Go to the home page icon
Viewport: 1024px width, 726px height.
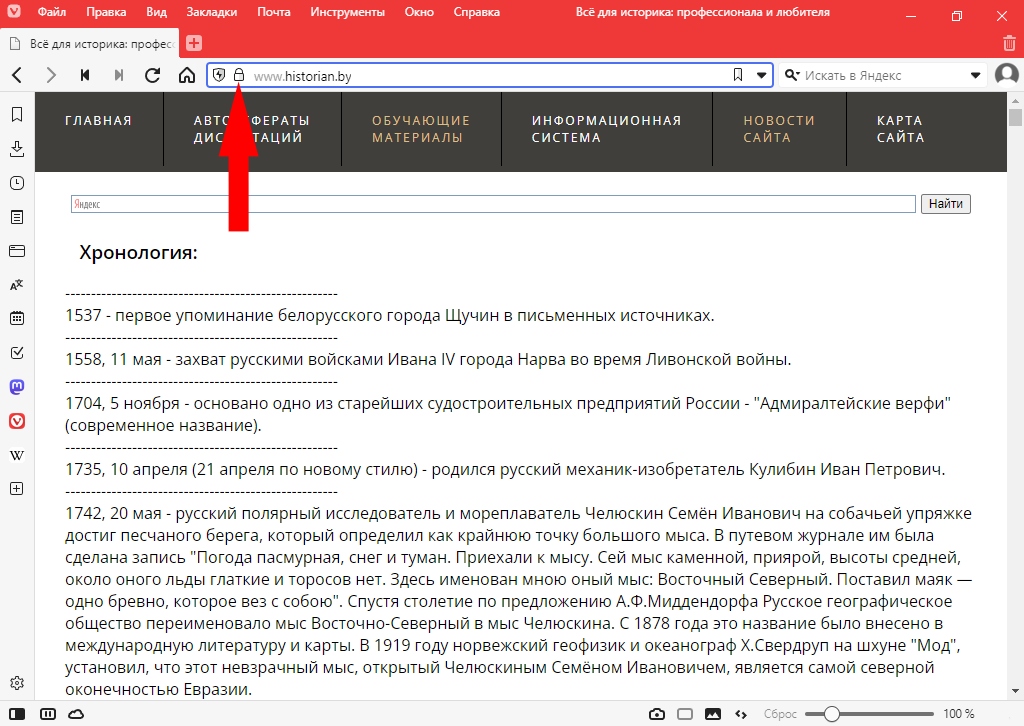coord(186,75)
